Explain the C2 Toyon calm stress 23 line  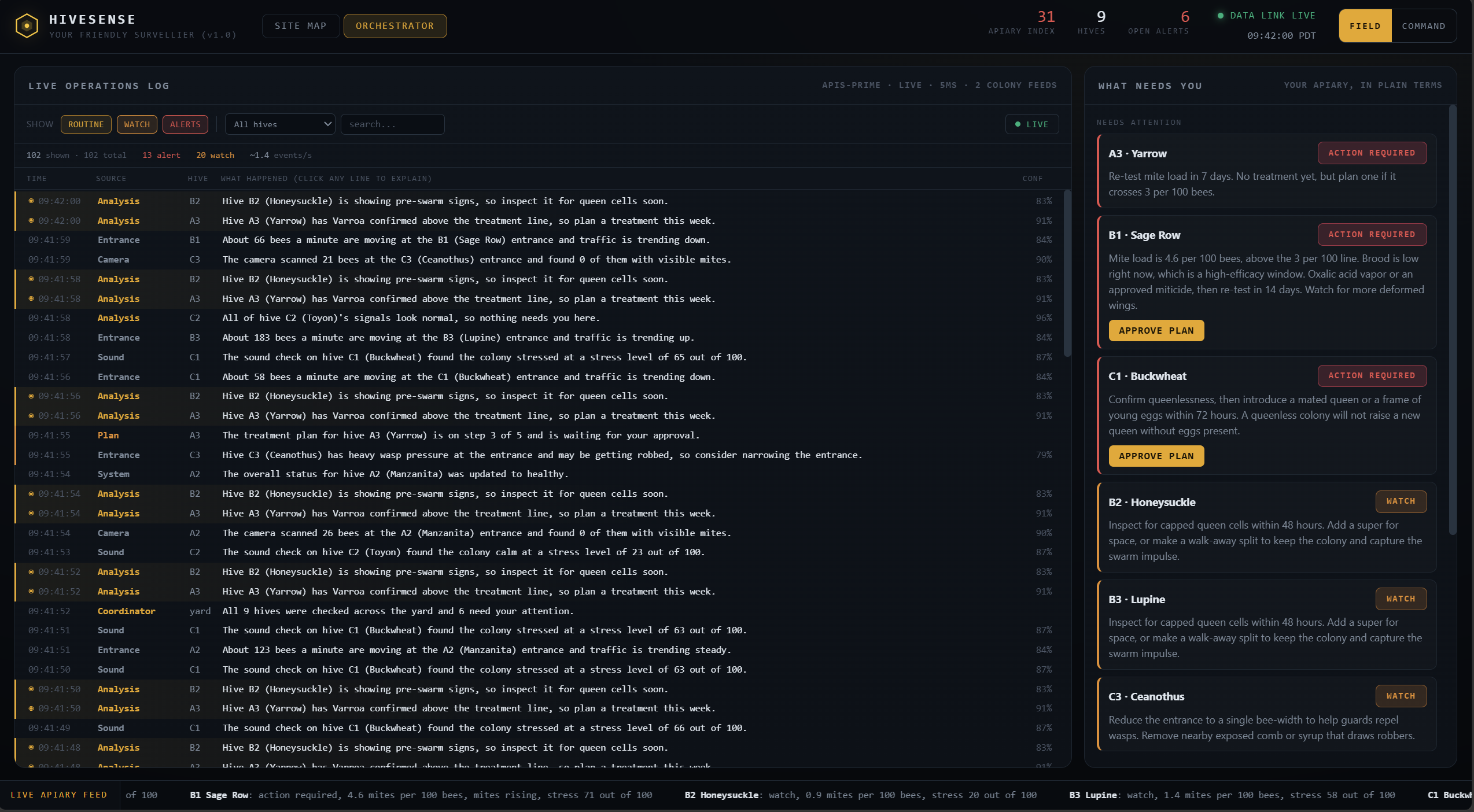pyautogui.click(x=539, y=552)
